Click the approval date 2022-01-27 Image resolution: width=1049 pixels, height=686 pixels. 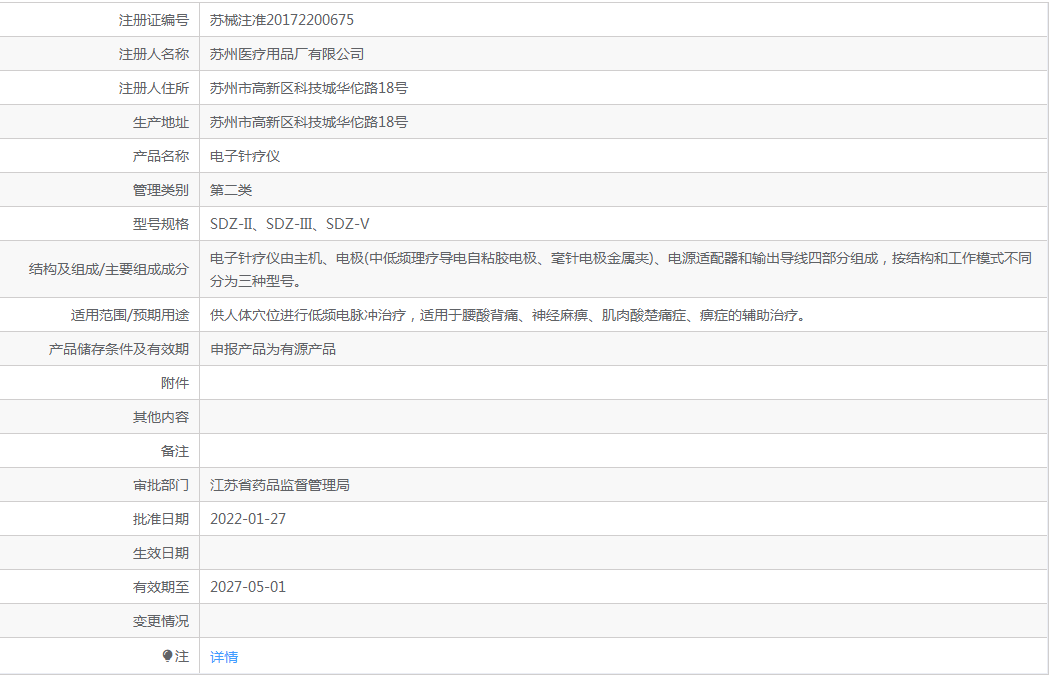pos(248,519)
